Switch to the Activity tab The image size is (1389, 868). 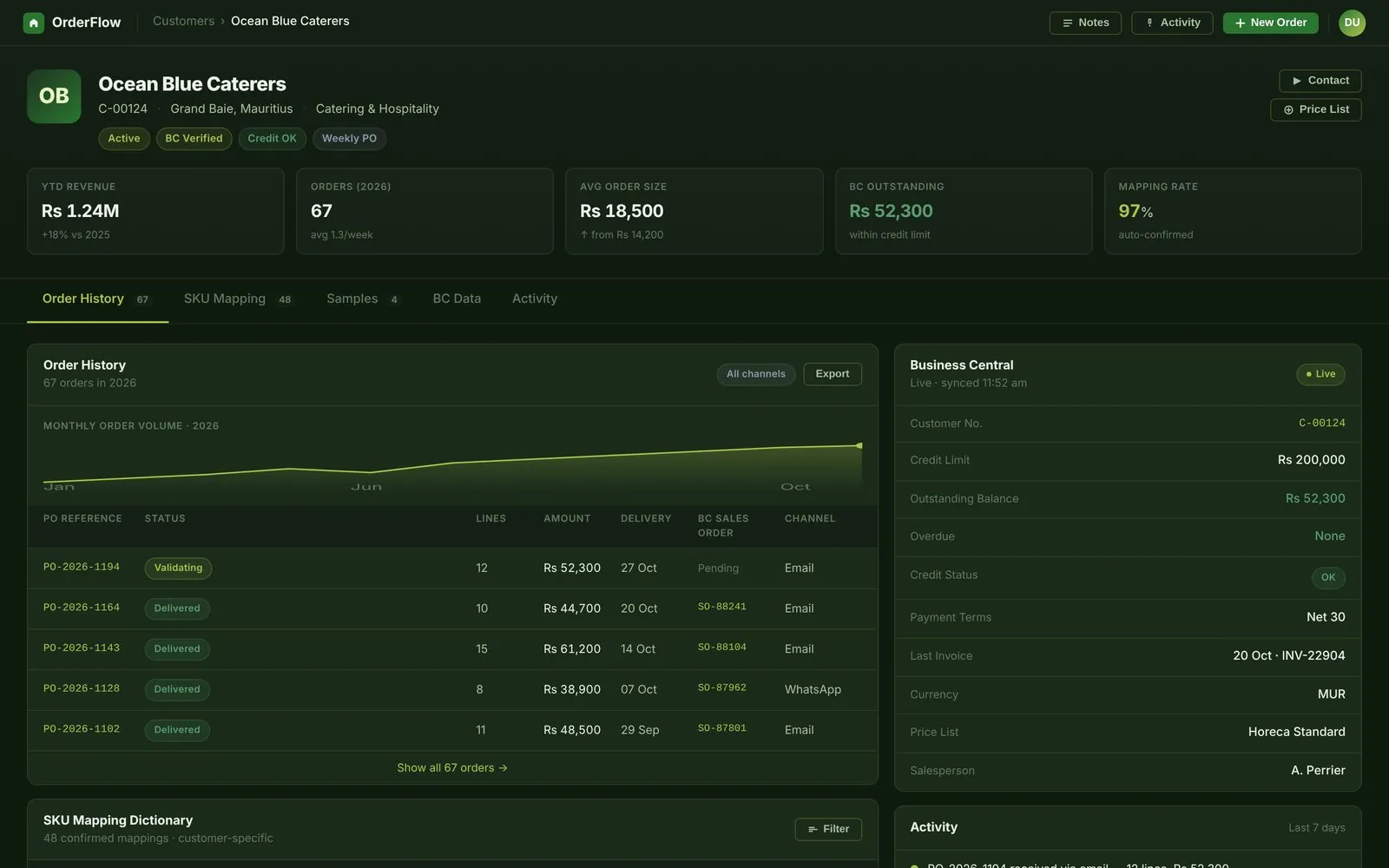click(x=535, y=299)
